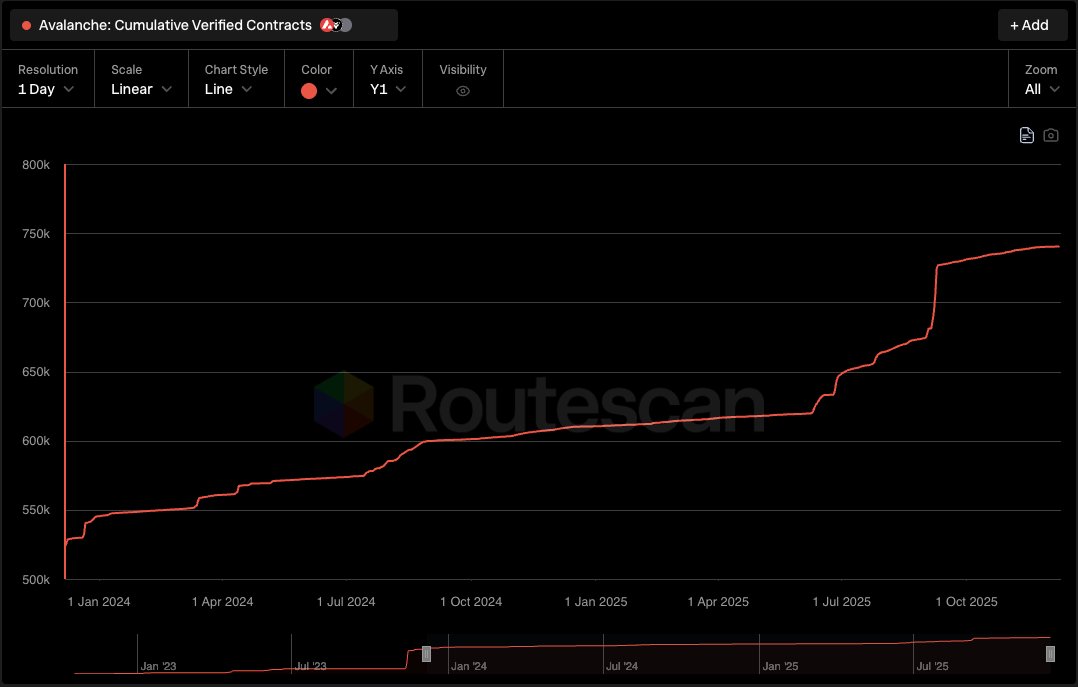The width and height of the screenshot is (1078, 687).
Task: Click the 1 Jan 2024 axis label
Action: tap(99, 602)
